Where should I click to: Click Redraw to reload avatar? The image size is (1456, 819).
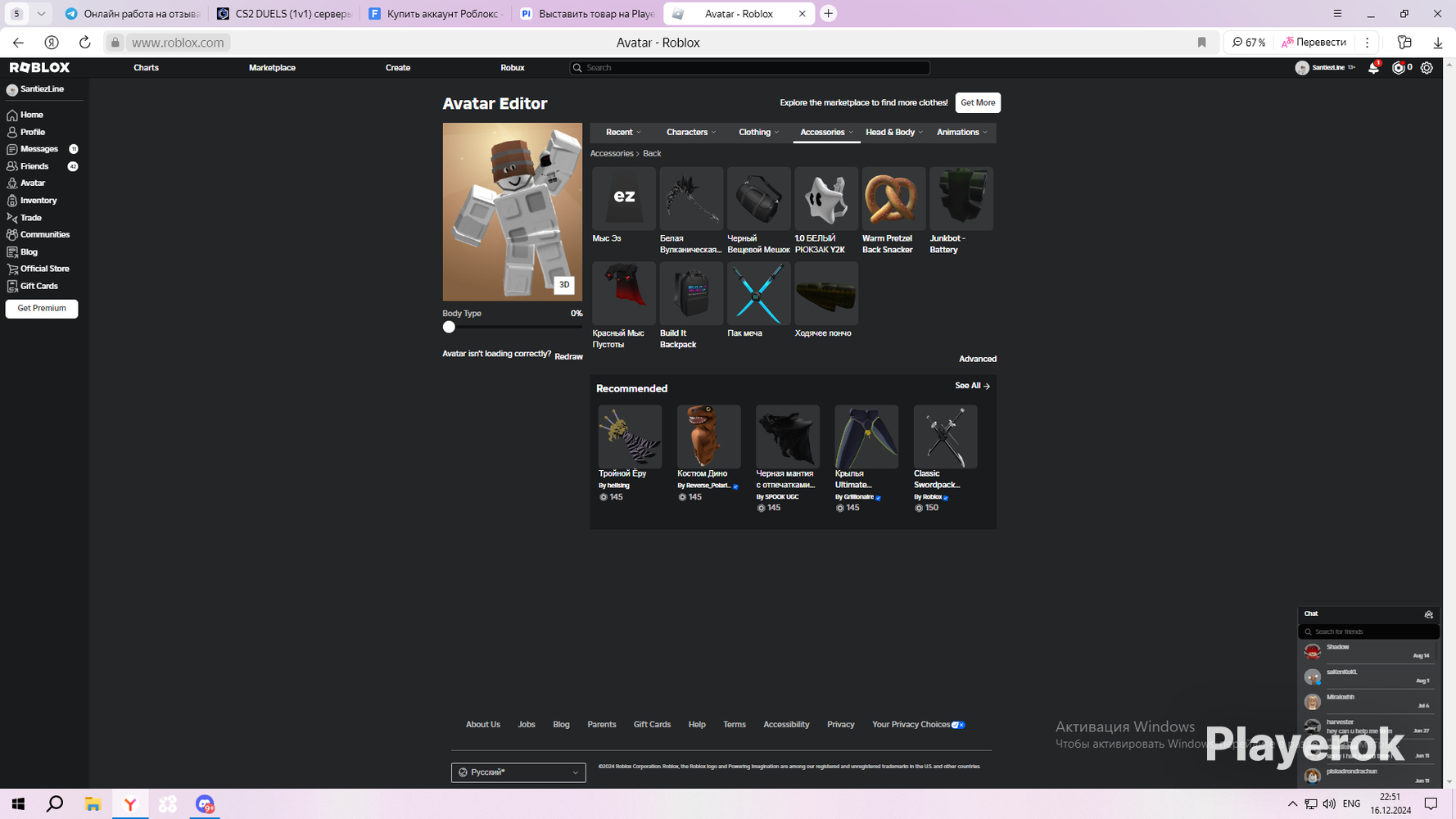(x=568, y=357)
